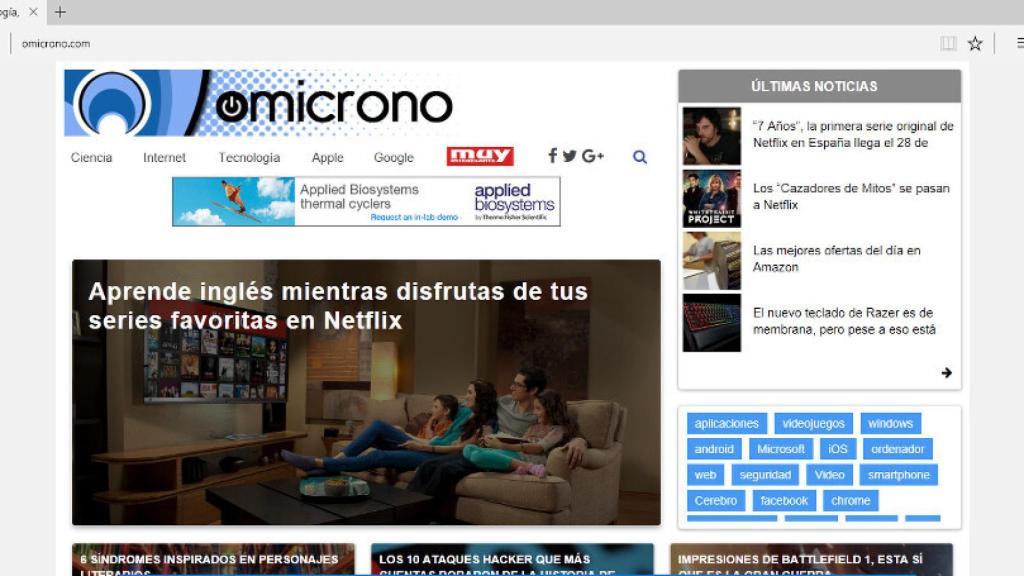Click the android tag button
Viewport: 1024px width, 576px height.
(x=714, y=449)
